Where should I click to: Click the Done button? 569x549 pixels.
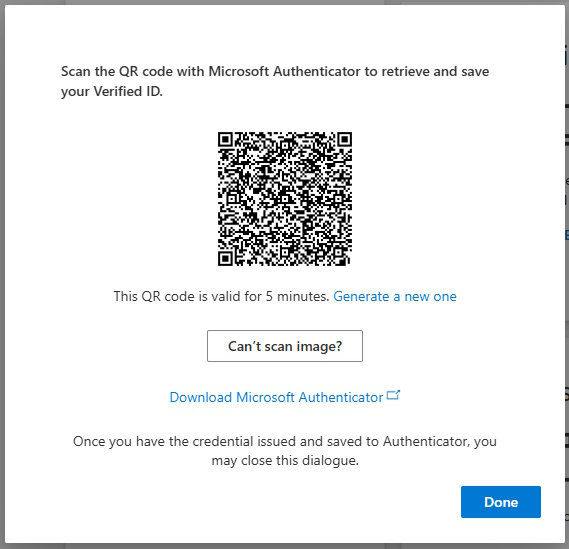(500, 502)
